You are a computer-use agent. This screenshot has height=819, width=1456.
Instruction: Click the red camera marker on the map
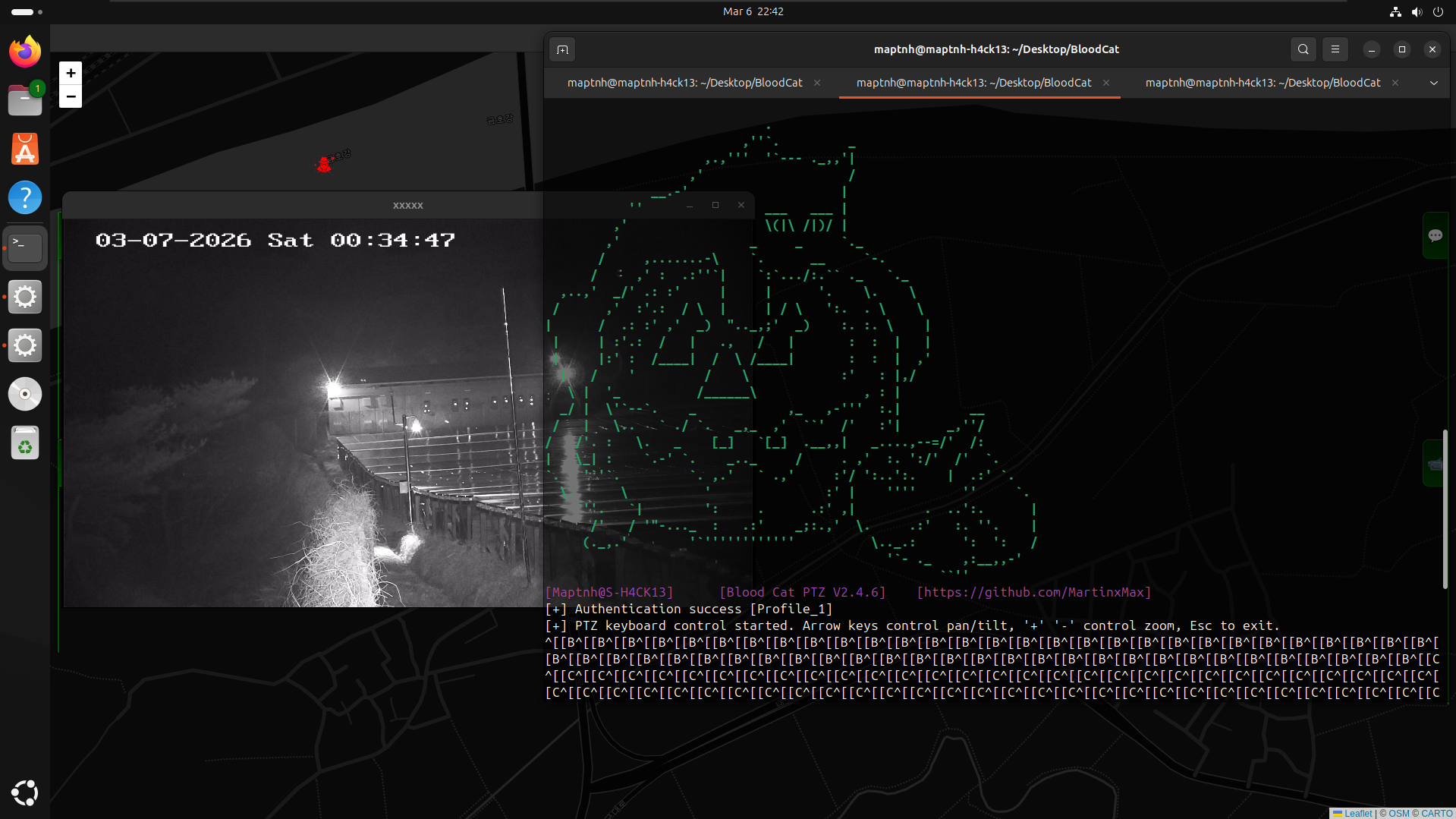coord(324,164)
